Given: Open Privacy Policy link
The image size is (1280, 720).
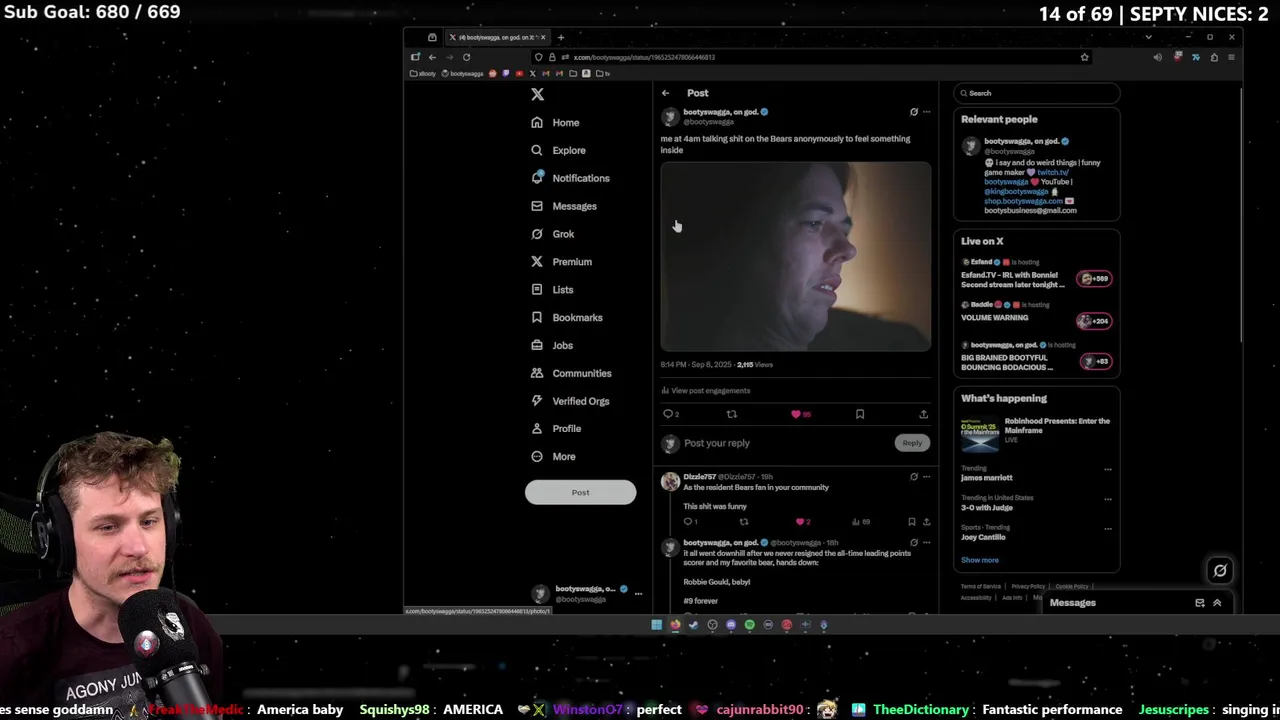Looking at the screenshot, I should 1028,587.
